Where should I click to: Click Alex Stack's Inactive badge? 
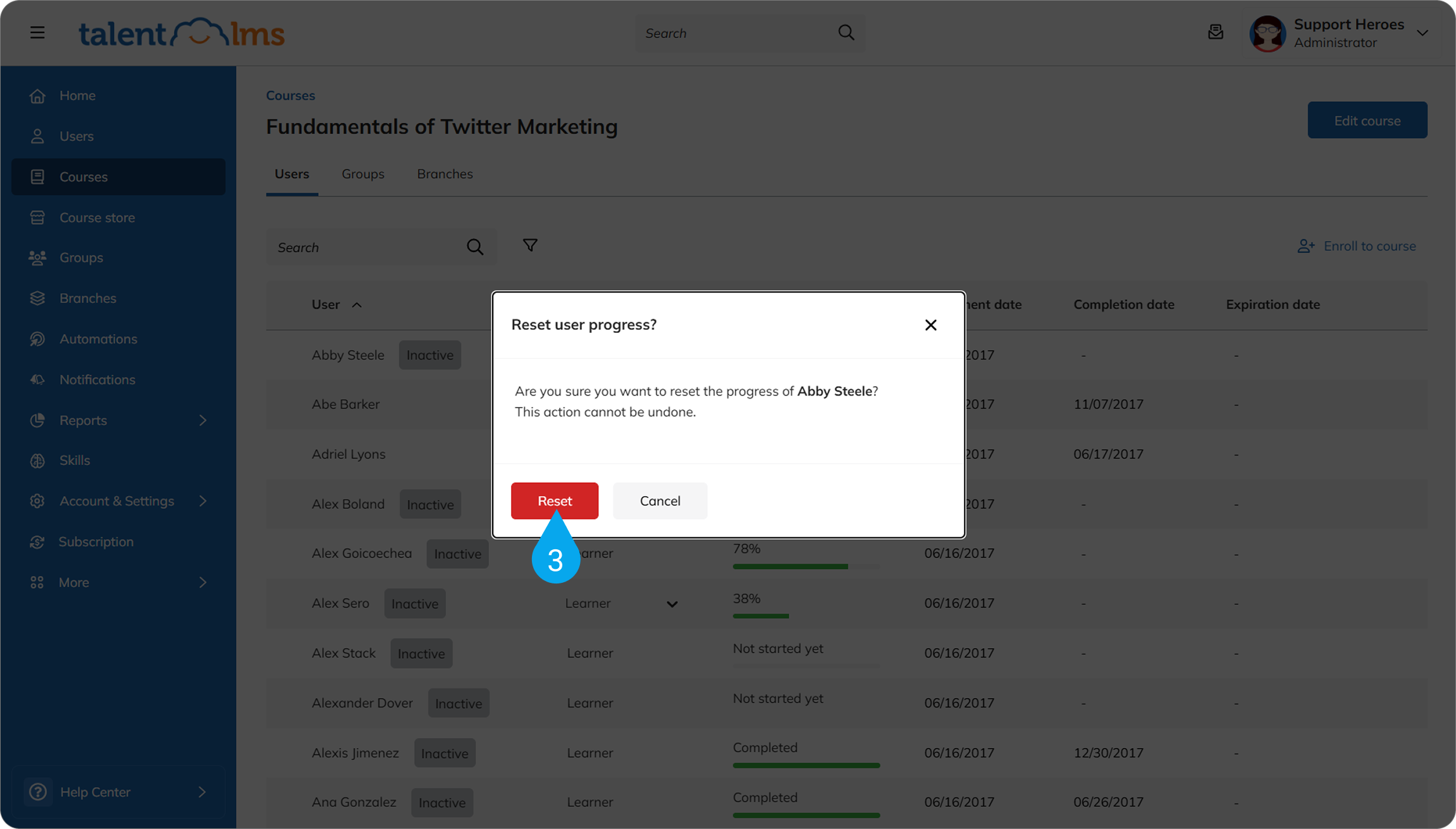[x=421, y=653]
